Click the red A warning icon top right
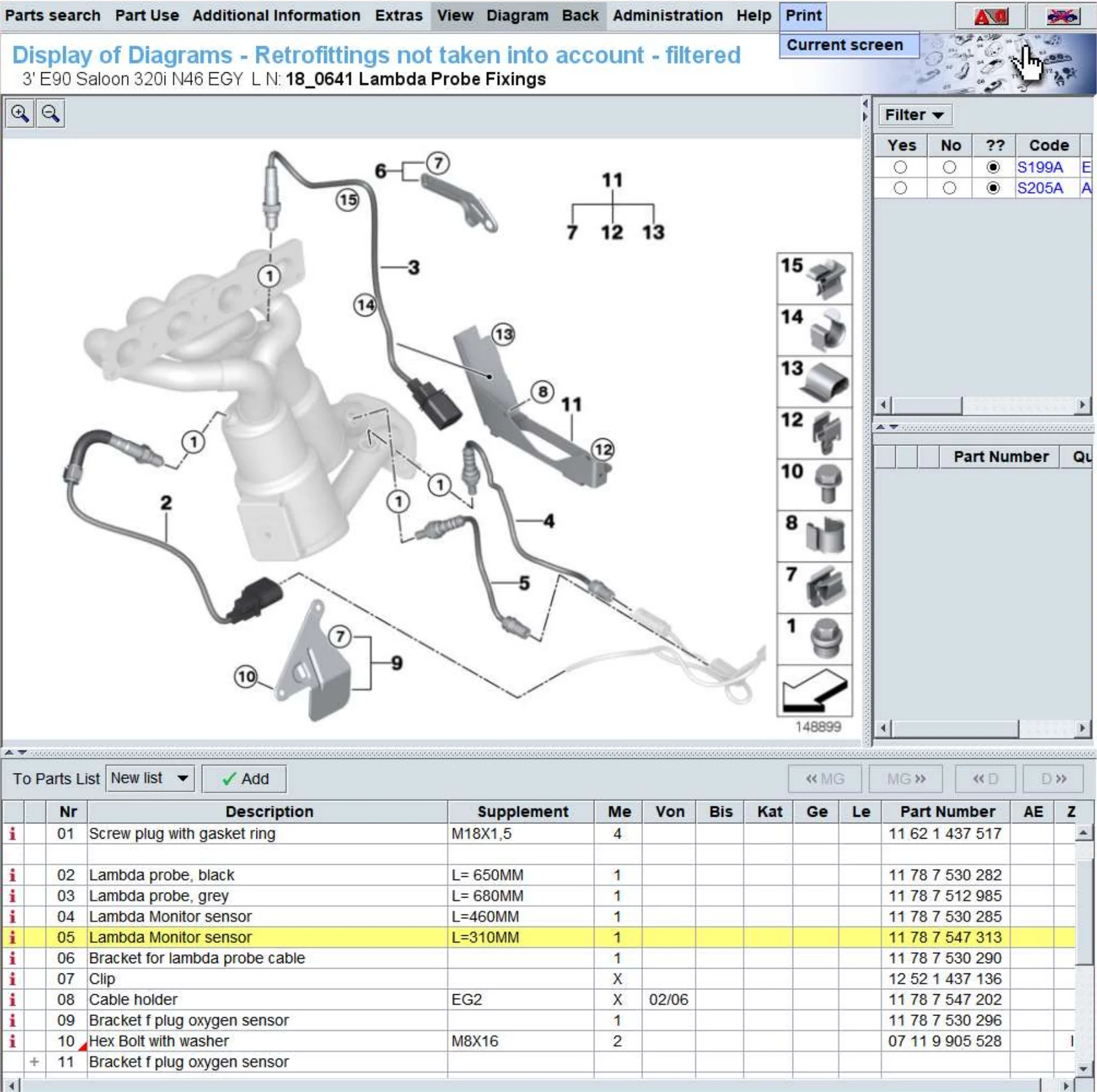 (991, 16)
